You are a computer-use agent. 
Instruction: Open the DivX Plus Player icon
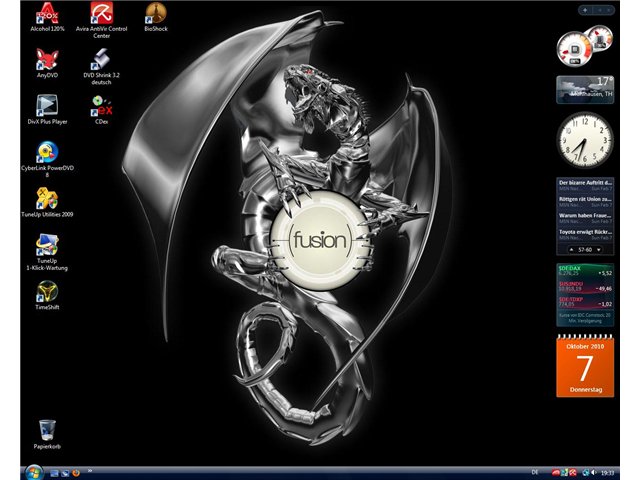coord(47,109)
